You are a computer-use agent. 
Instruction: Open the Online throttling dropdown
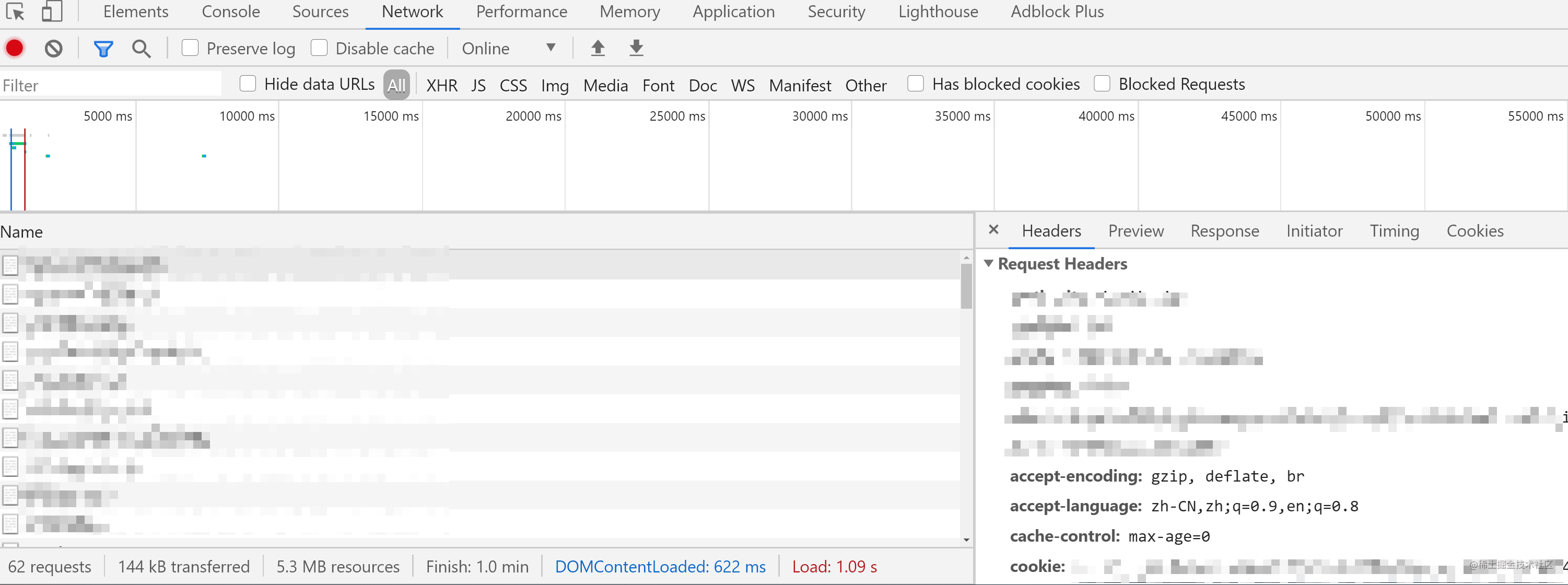(508, 48)
